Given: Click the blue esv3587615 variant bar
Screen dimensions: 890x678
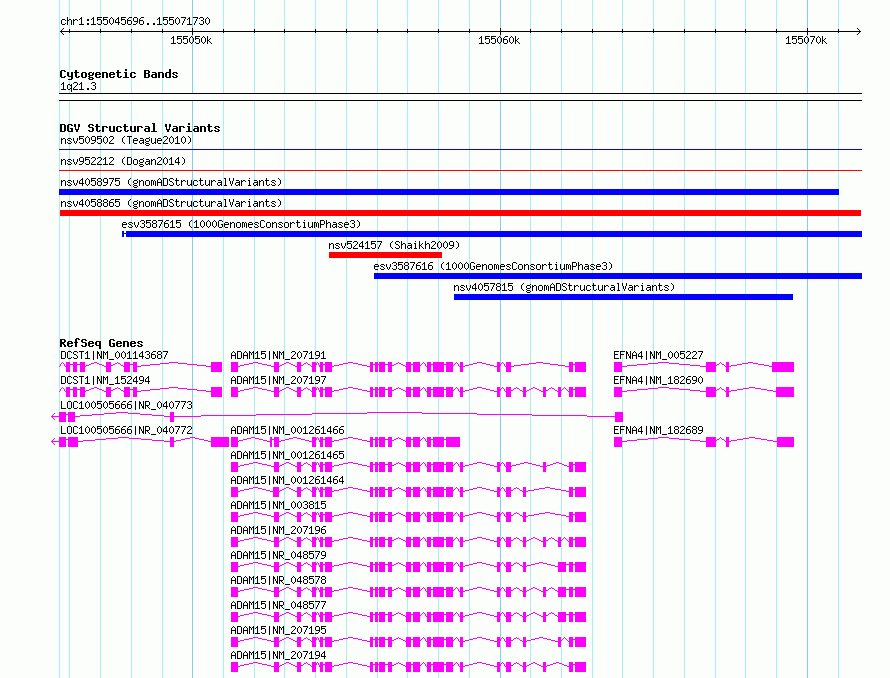Looking at the screenshot, I should 492,234.
